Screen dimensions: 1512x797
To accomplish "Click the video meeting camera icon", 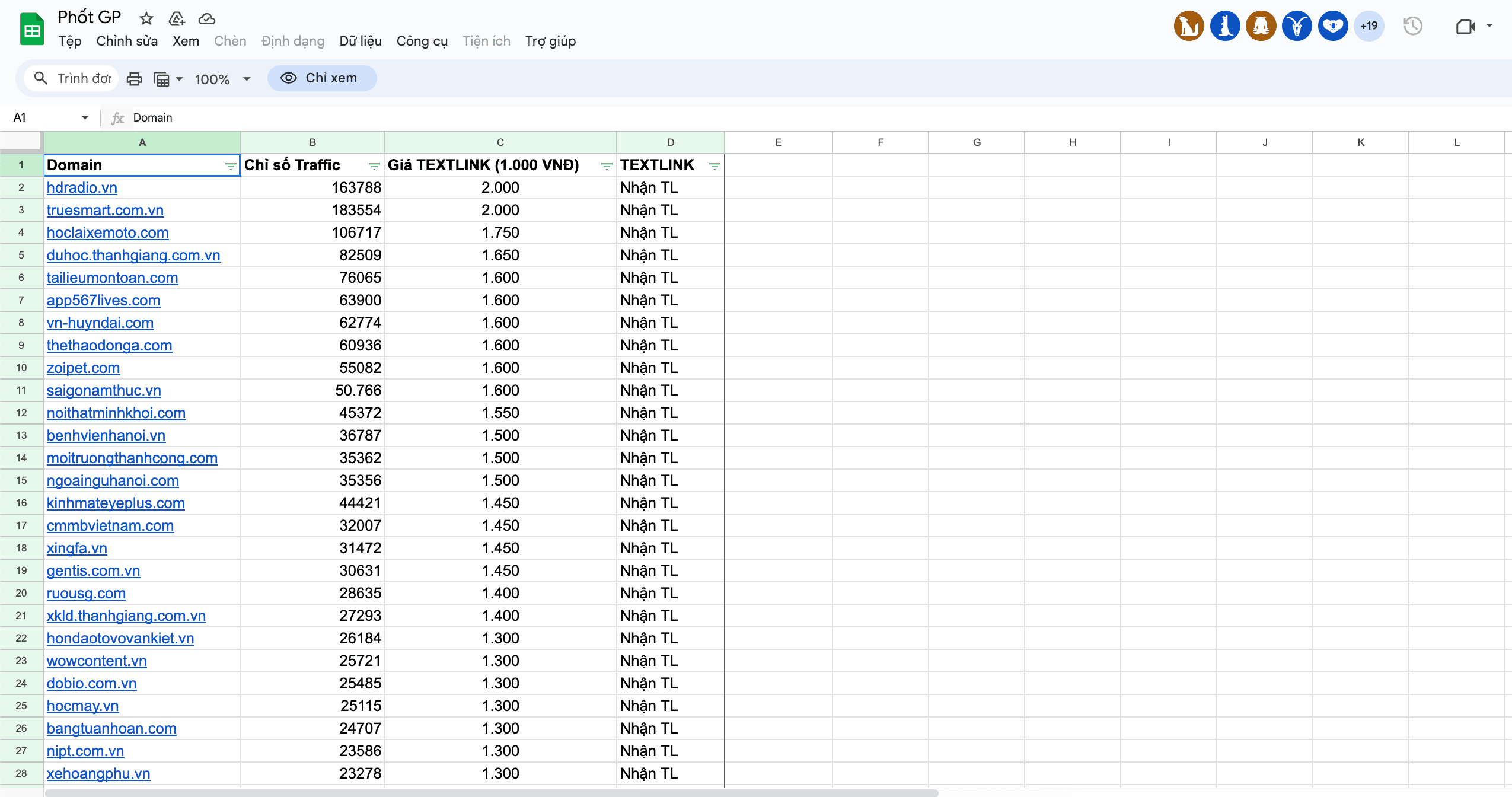I will [1466, 26].
